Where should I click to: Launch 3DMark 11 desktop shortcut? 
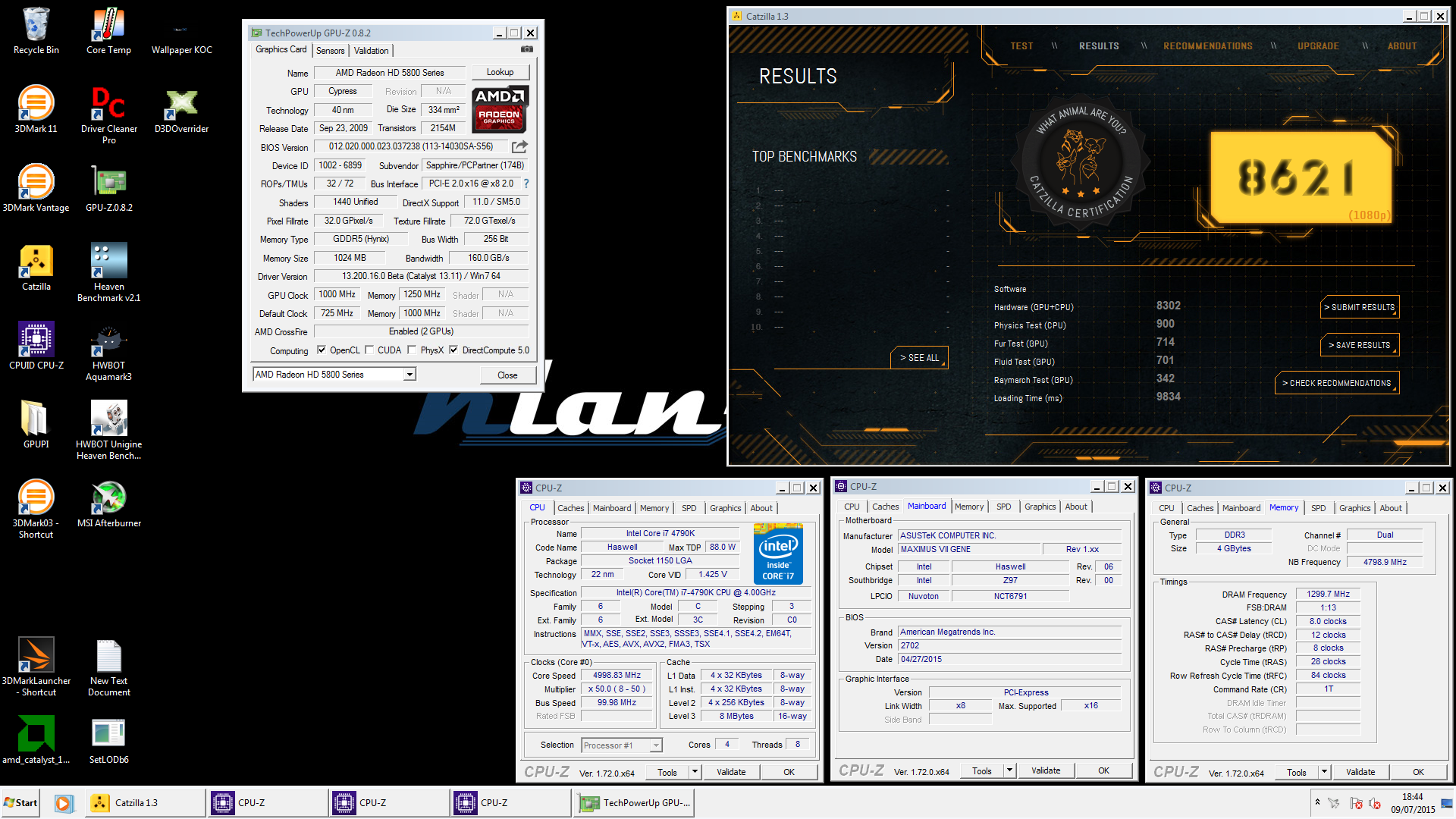point(36,109)
